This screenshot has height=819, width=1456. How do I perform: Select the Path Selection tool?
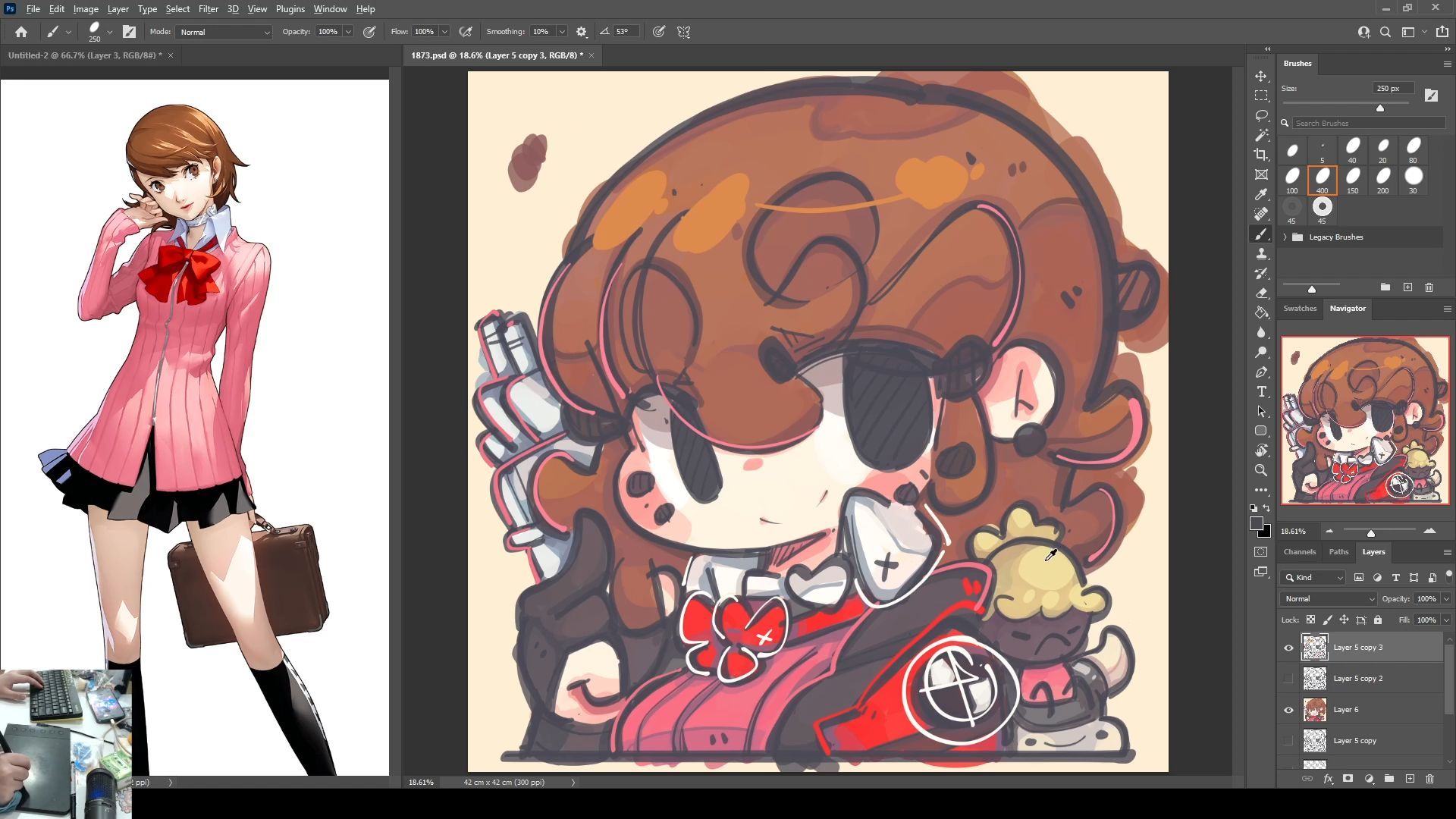pyautogui.click(x=1261, y=411)
